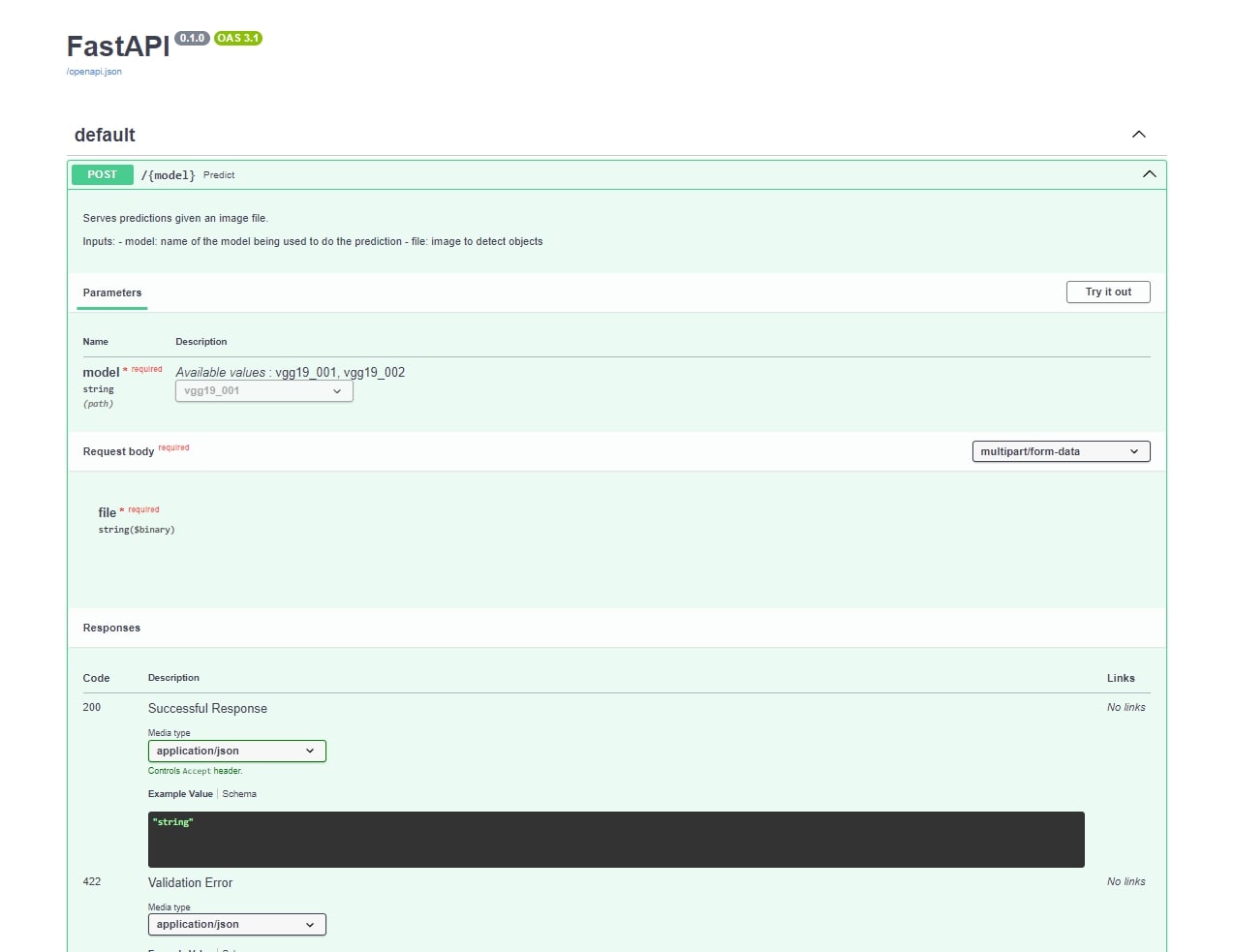Click the Request body label
Viewport: 1234px width, 952px height.
point(118,452)
